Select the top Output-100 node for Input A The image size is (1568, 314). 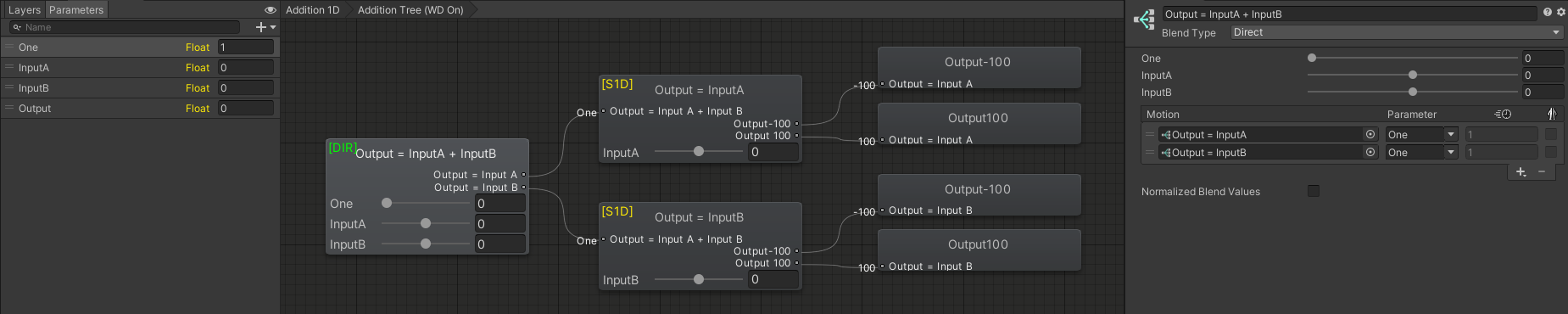979,67
